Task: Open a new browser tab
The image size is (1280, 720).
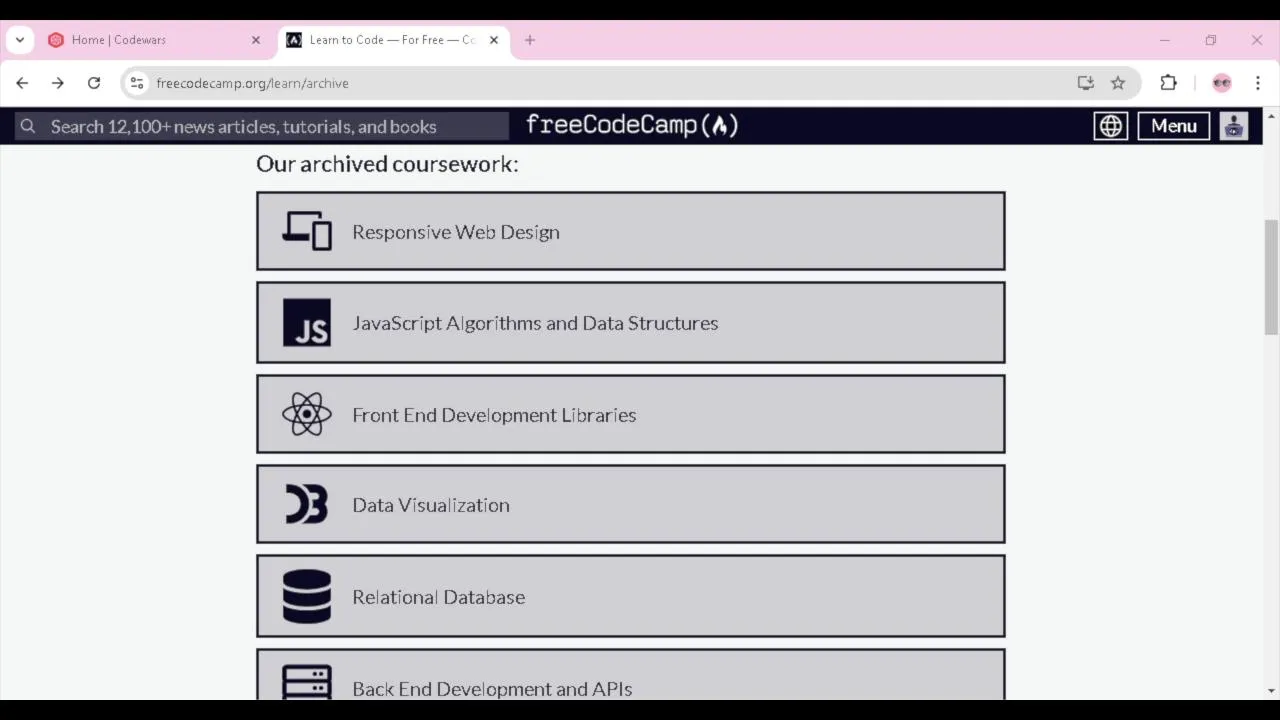Action: (530, 40)
